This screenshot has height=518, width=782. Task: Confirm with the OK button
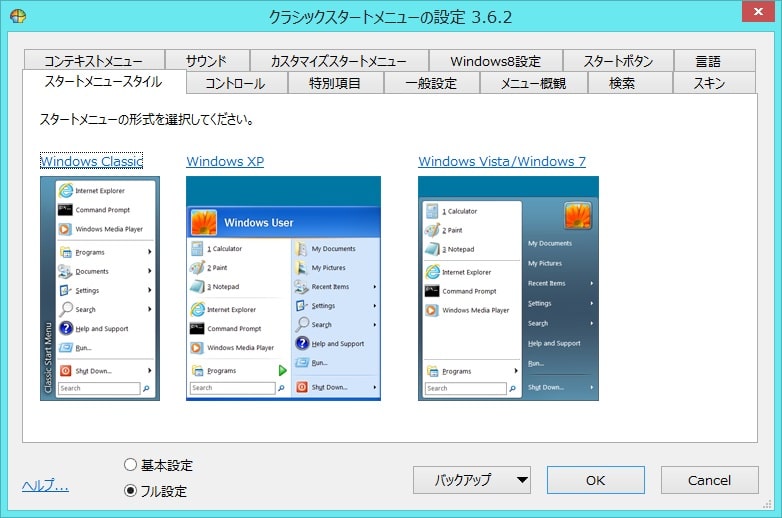pyautogui.click(x=595, y=480)
